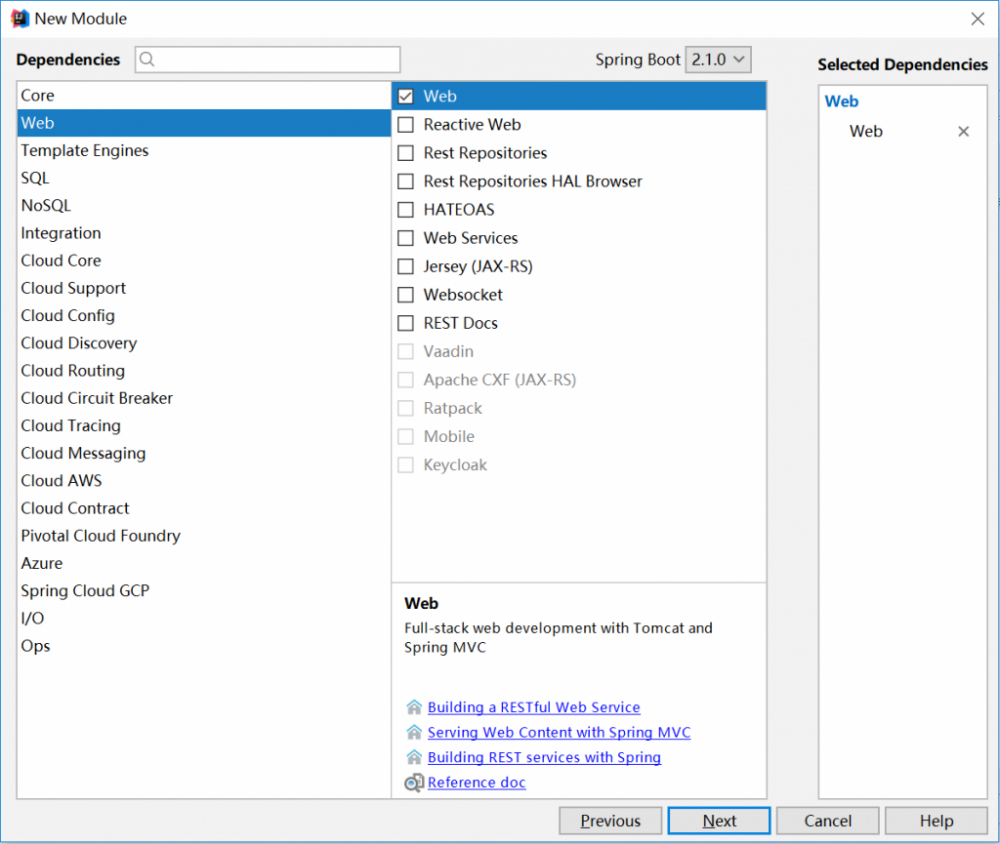1000x844 pixels.
Task: Click the Reference doc icon
Action: (x=414, y=783)
